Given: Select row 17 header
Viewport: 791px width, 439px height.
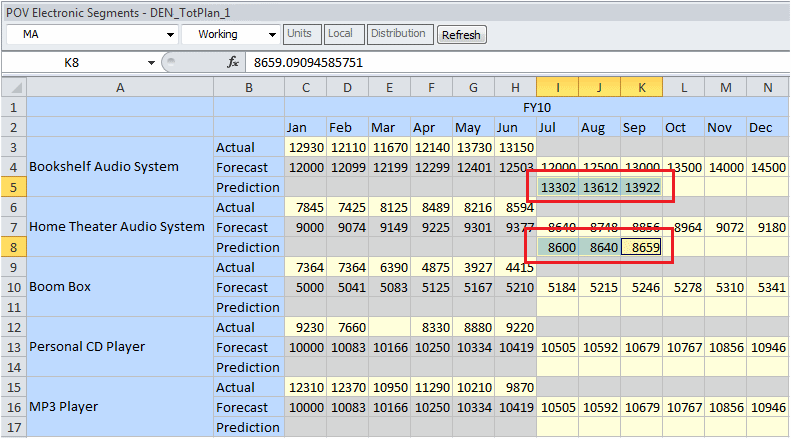Looking at the screenshot, I should pos(14,427).
